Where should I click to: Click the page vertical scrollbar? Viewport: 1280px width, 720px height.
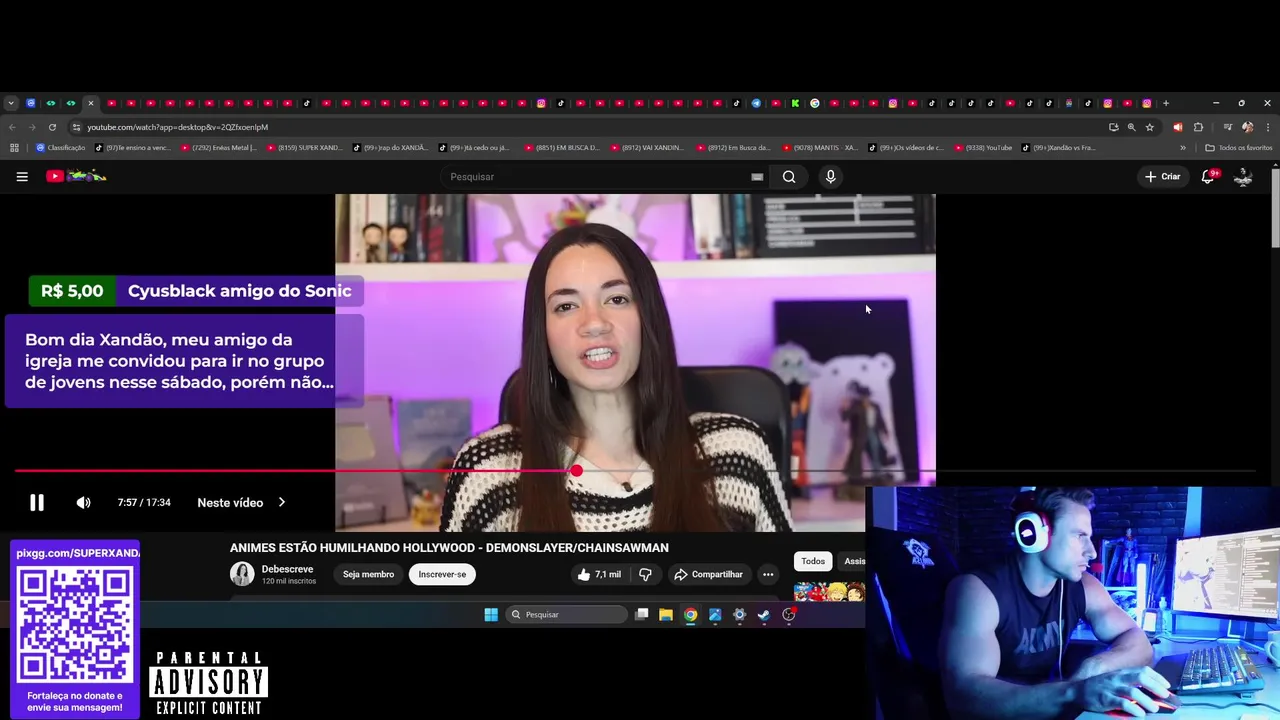(x=1275, y=208)
